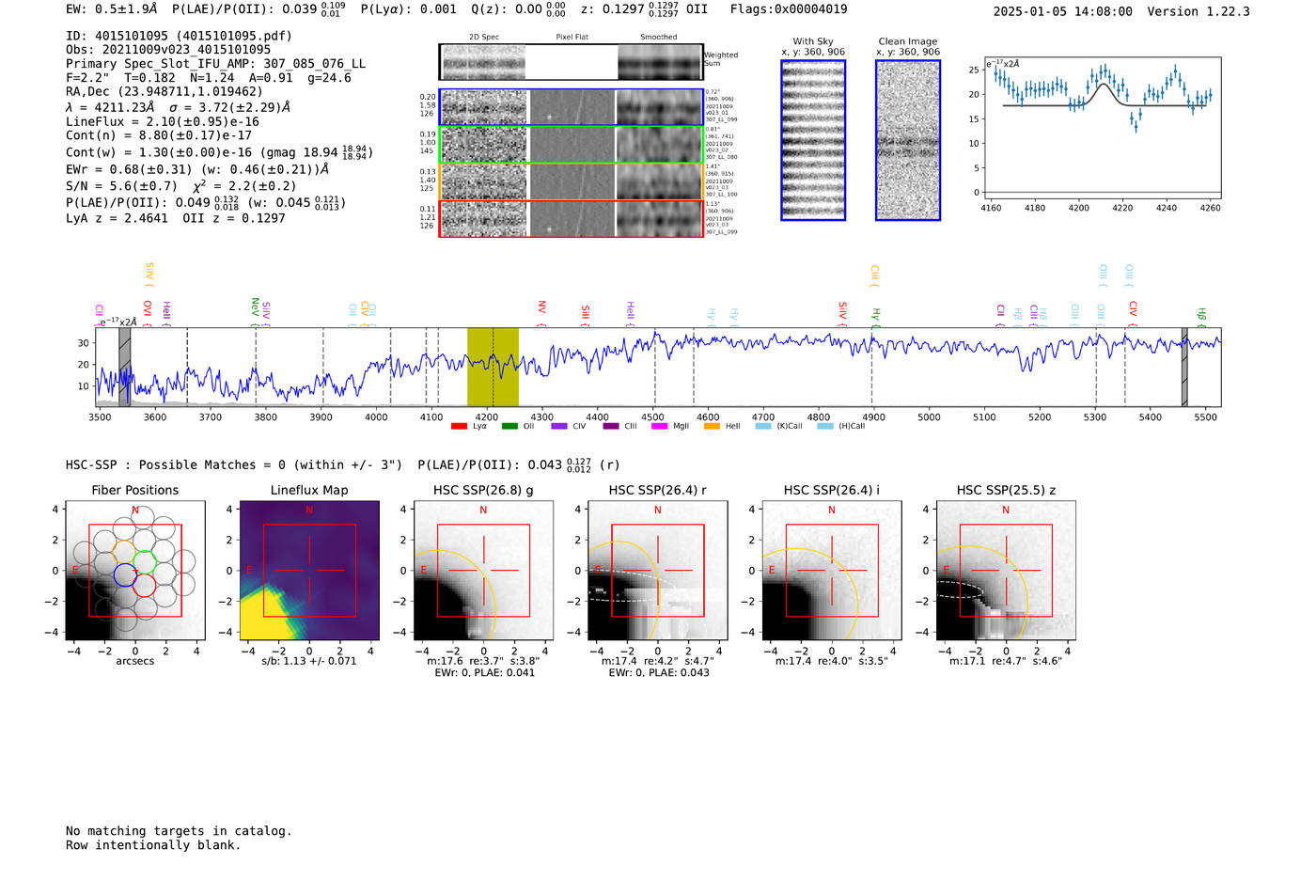Screen dimensions: 1316x896
Task: Click the yellow highlighted band in the spectrum
Action: [x=493, y=367]
